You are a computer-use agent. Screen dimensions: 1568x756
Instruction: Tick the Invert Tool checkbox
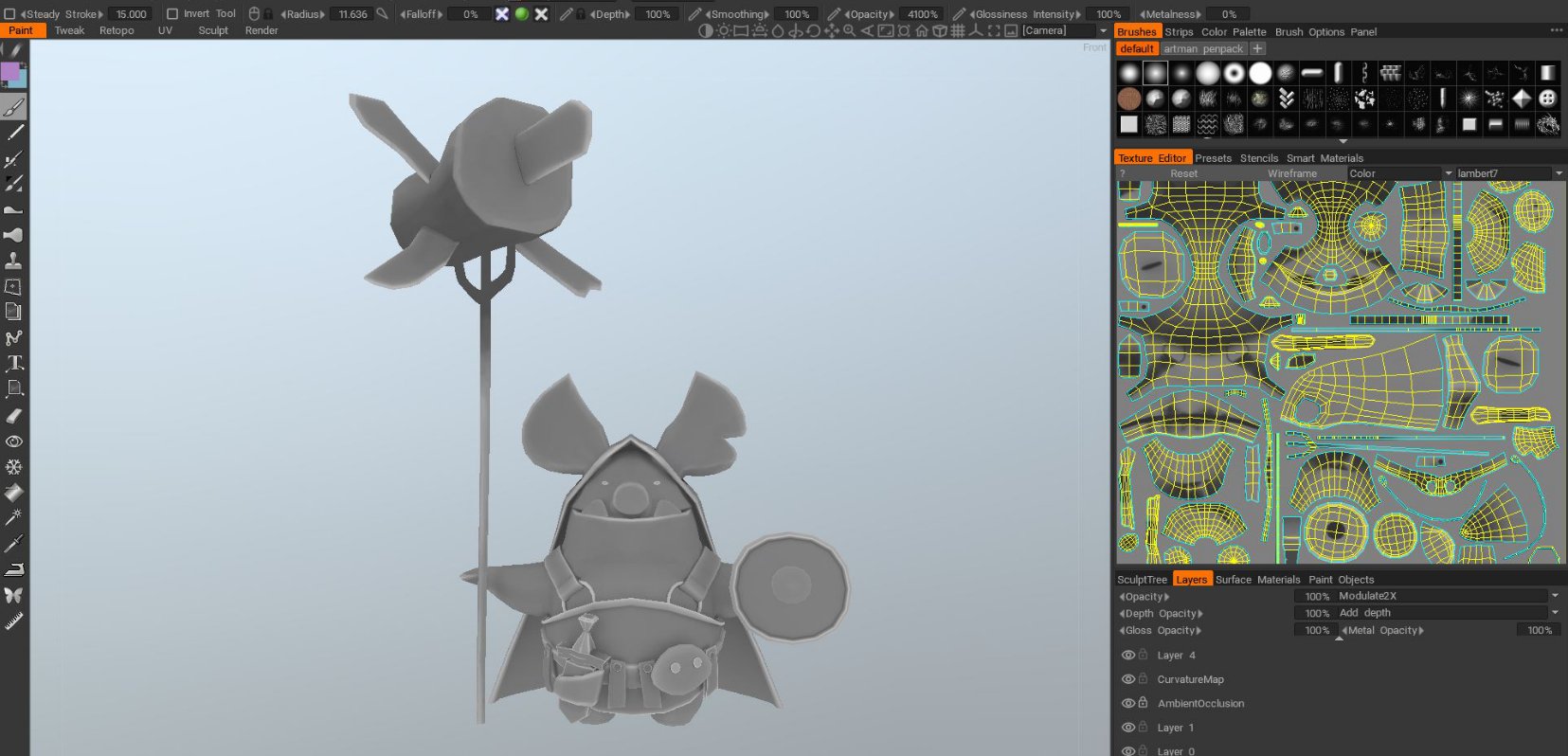tap(172, 14)
